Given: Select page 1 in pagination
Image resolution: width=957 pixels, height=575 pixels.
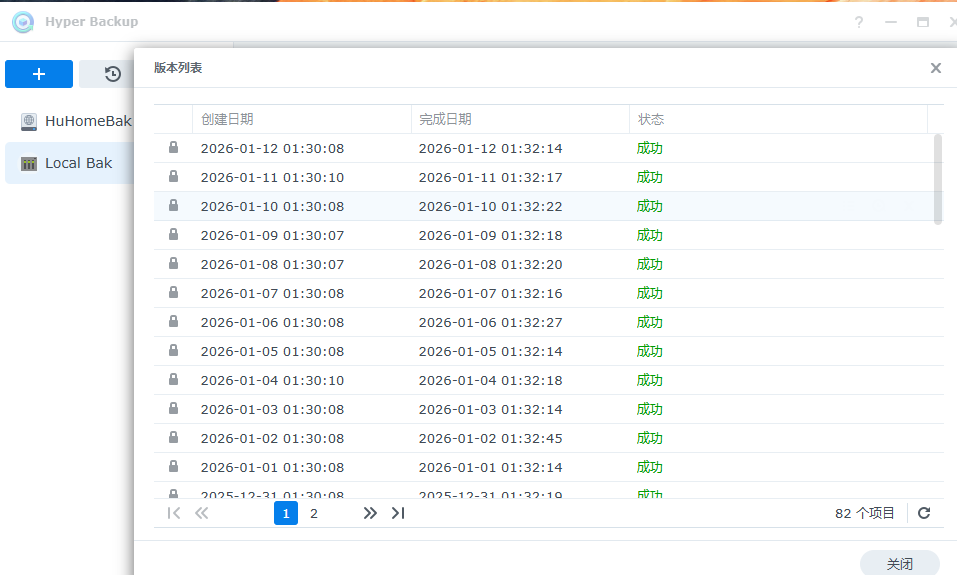Looking at the screenshot, I should (286, 513).
